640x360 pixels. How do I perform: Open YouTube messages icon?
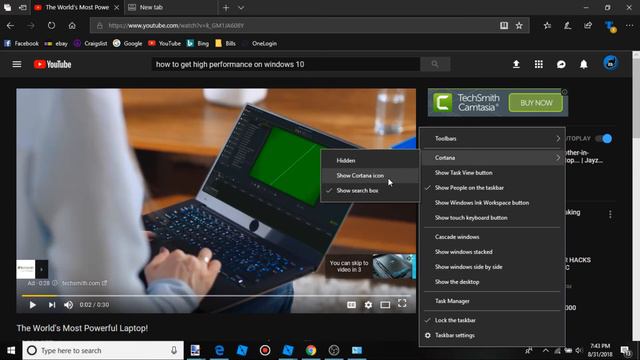tap(561, 64)
